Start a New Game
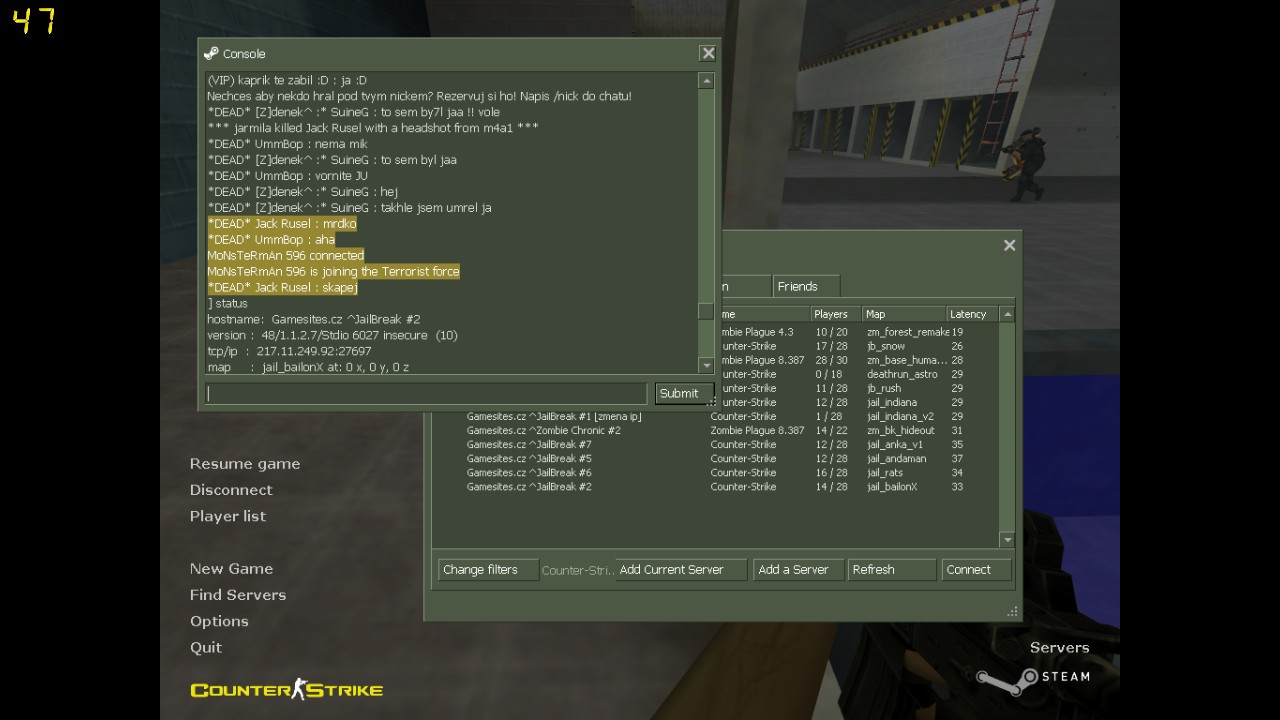This screenshot has width=1280, height=720. coord(231,568)
